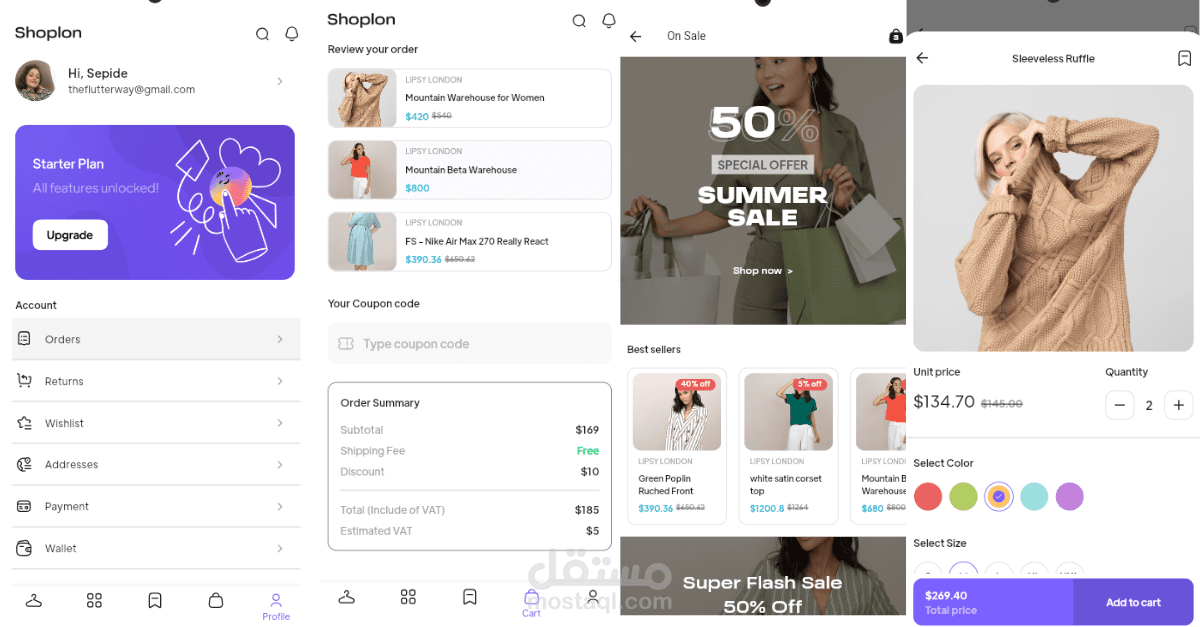Screen dimensions: 1200x627
Task: Open the Super Flash Sale banner
Action: point(763,576)
